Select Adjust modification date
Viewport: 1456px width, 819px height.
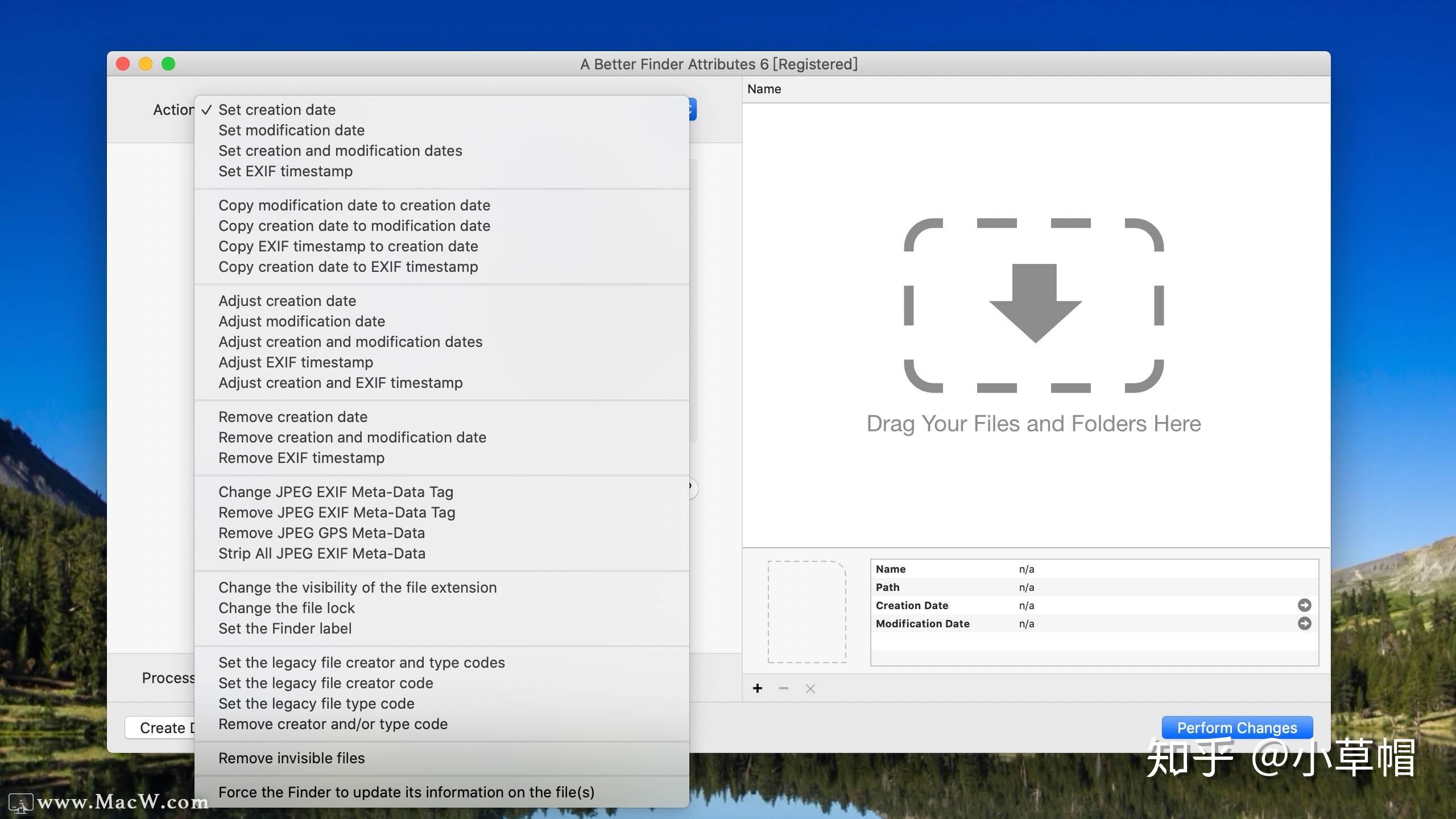click(x=441, y=321)
